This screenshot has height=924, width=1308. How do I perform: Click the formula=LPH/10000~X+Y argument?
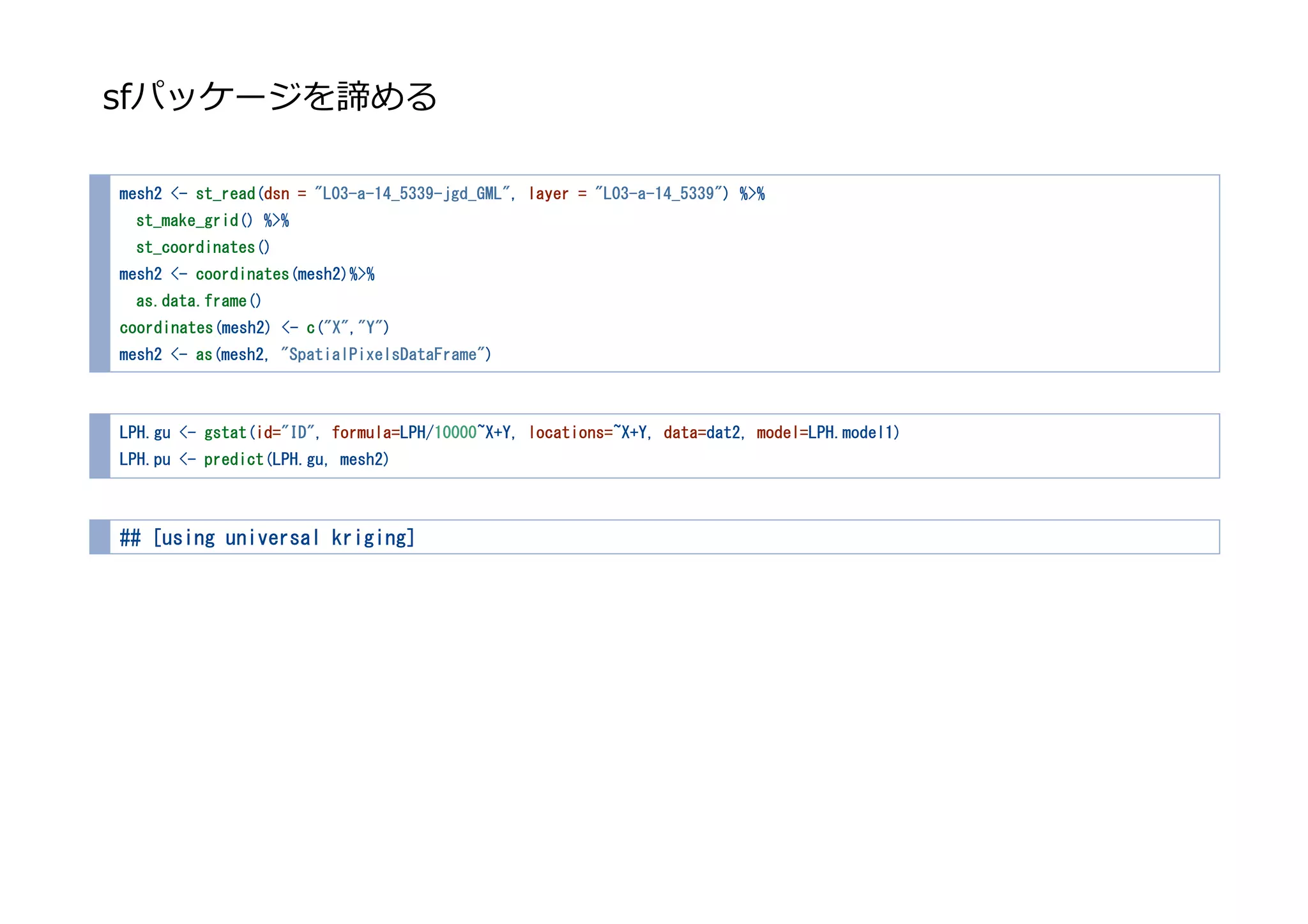[421, 432]
